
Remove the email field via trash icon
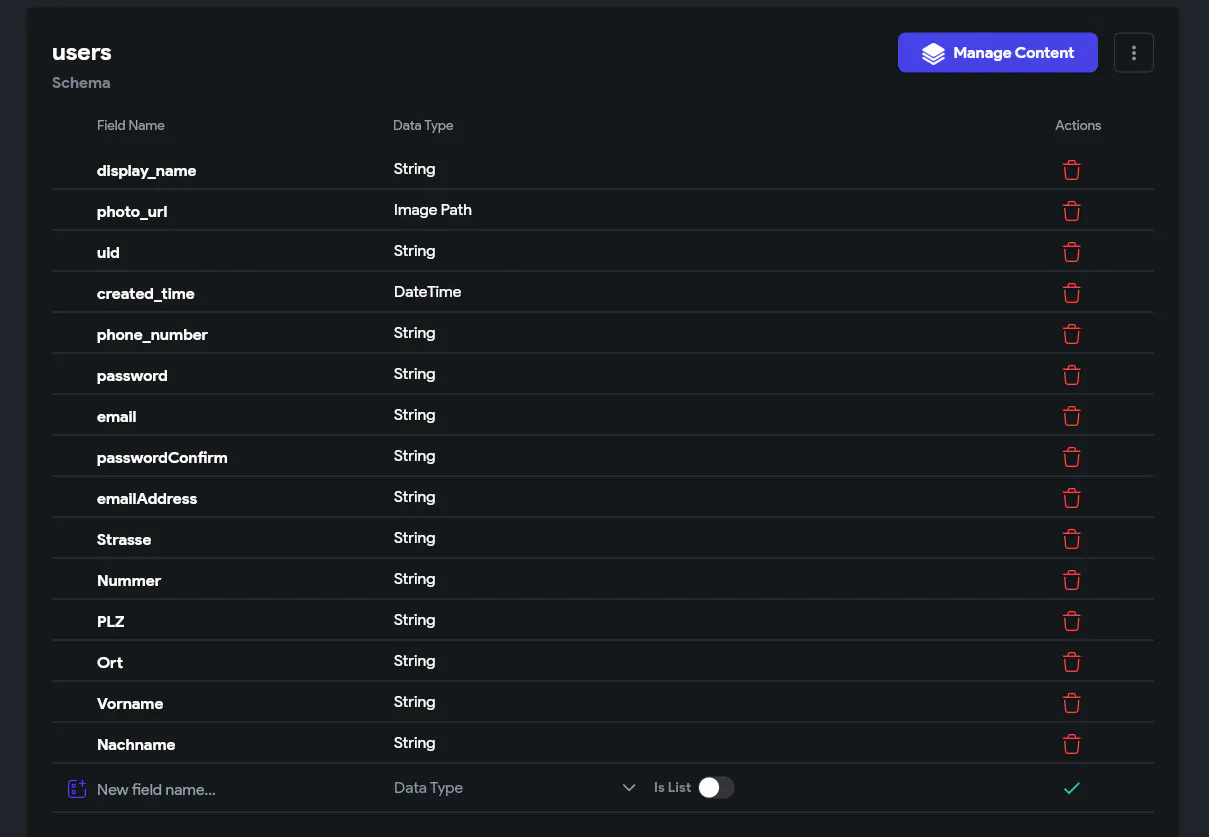point(1071,416)
